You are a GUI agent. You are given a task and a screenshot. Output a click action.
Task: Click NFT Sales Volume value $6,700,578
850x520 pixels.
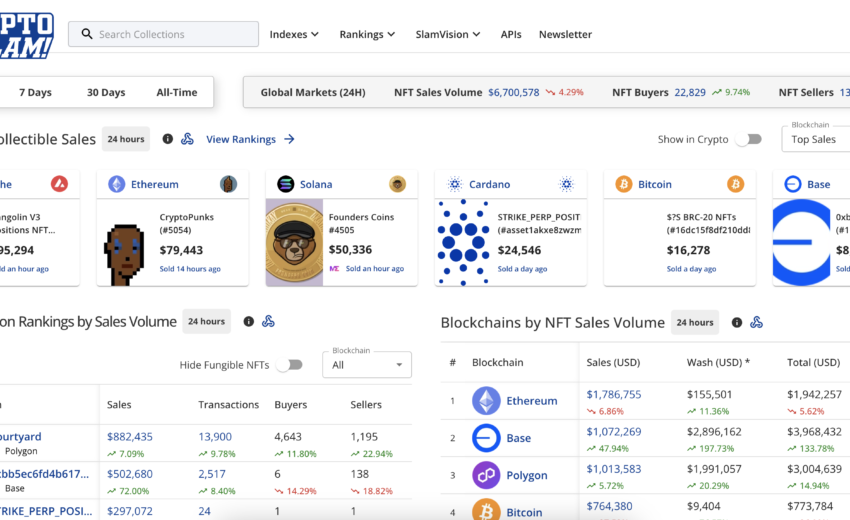coord(514,92)
